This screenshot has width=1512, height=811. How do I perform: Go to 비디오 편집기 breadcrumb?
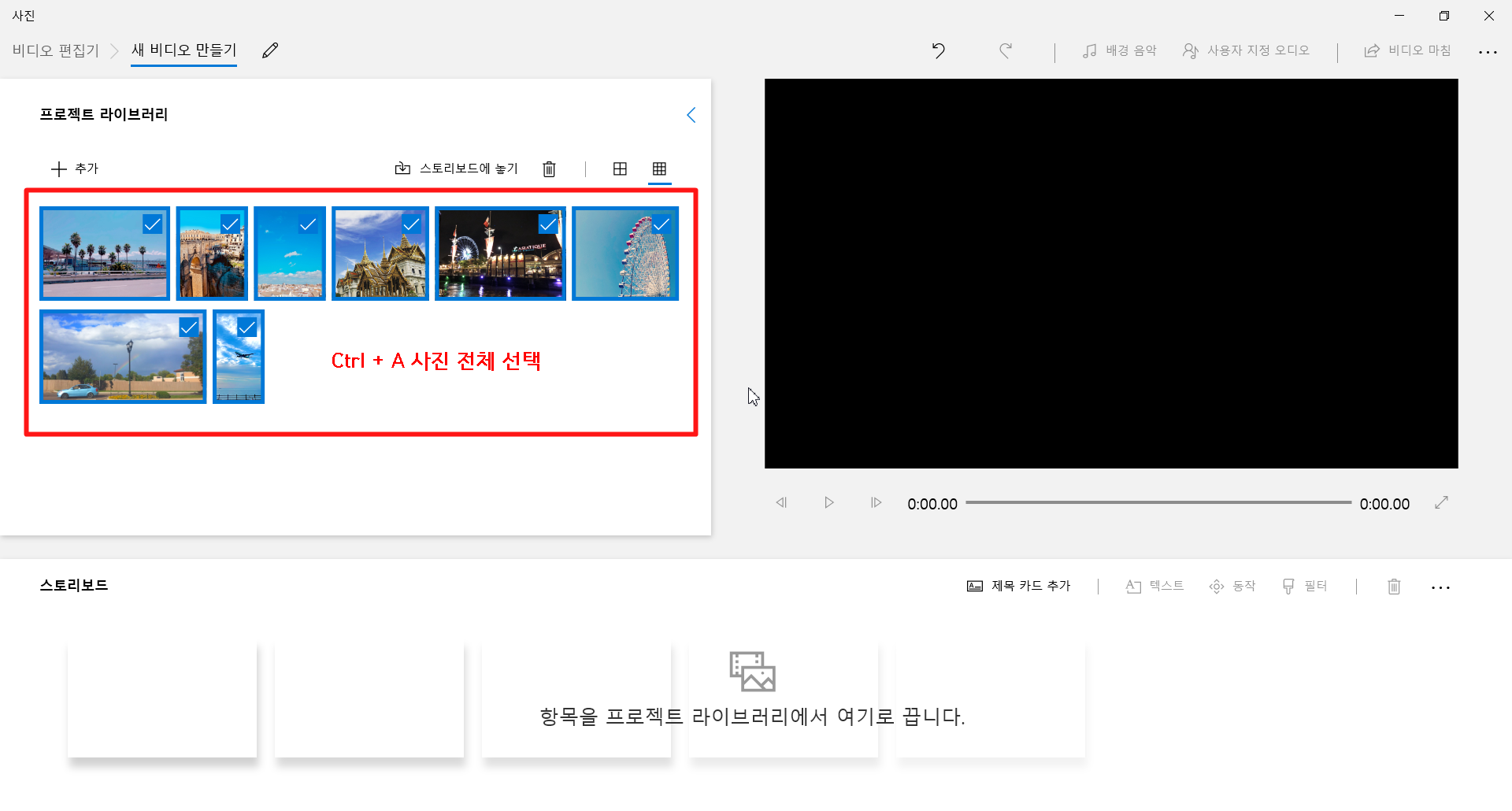point(56,50)
